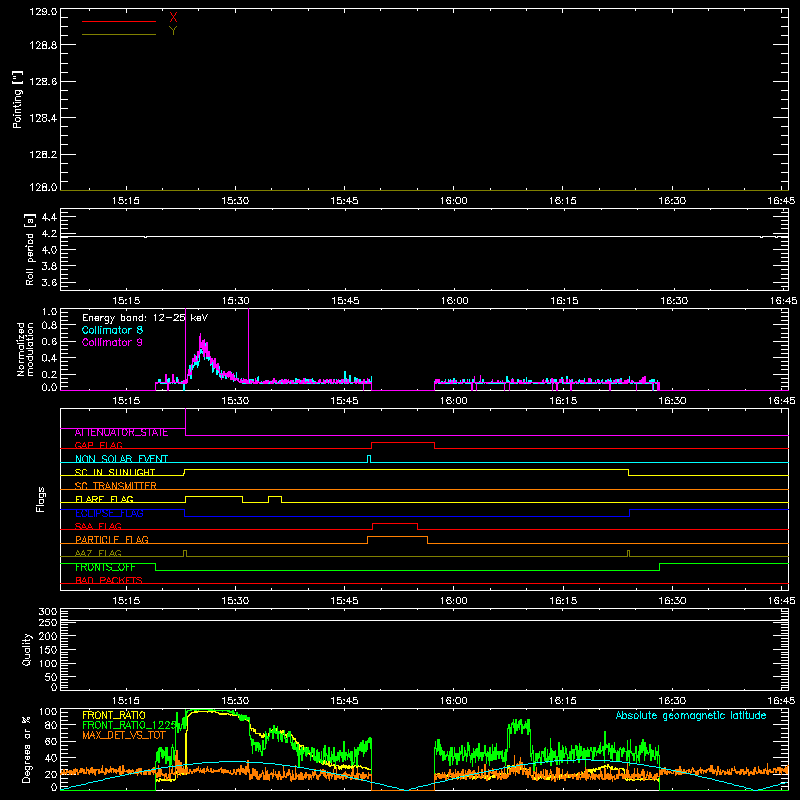Click the olive Y legend line
The width and height of the screenshot is (800, 800).
coord(119,35)
